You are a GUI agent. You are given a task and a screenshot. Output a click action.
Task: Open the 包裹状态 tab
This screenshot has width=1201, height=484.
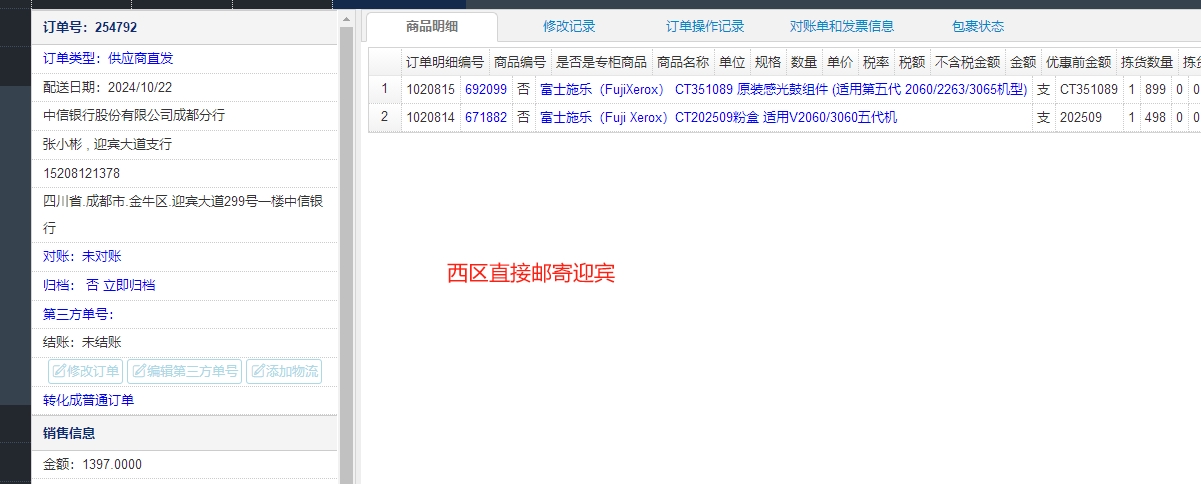[978, 26]
